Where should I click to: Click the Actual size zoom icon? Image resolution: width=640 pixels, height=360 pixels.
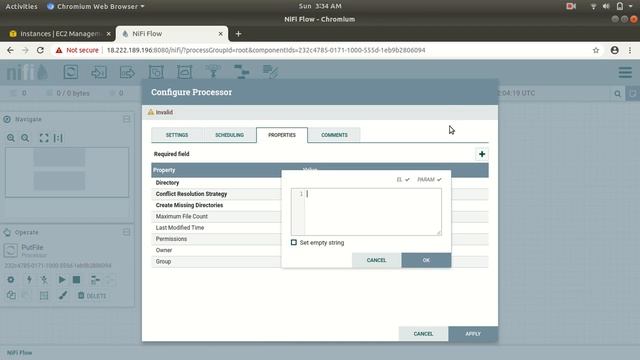coord(58,138)
